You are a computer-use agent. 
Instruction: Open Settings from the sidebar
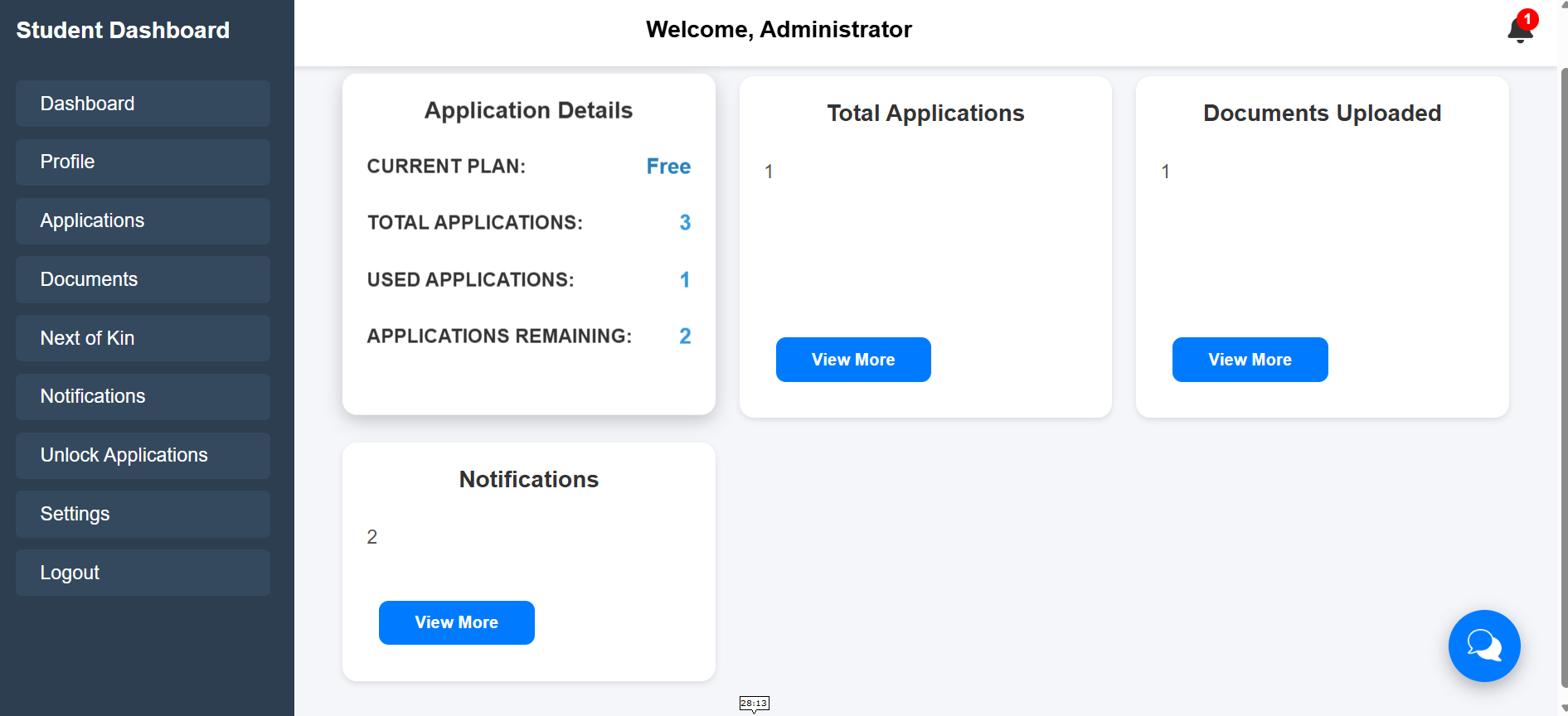[143, 514]
